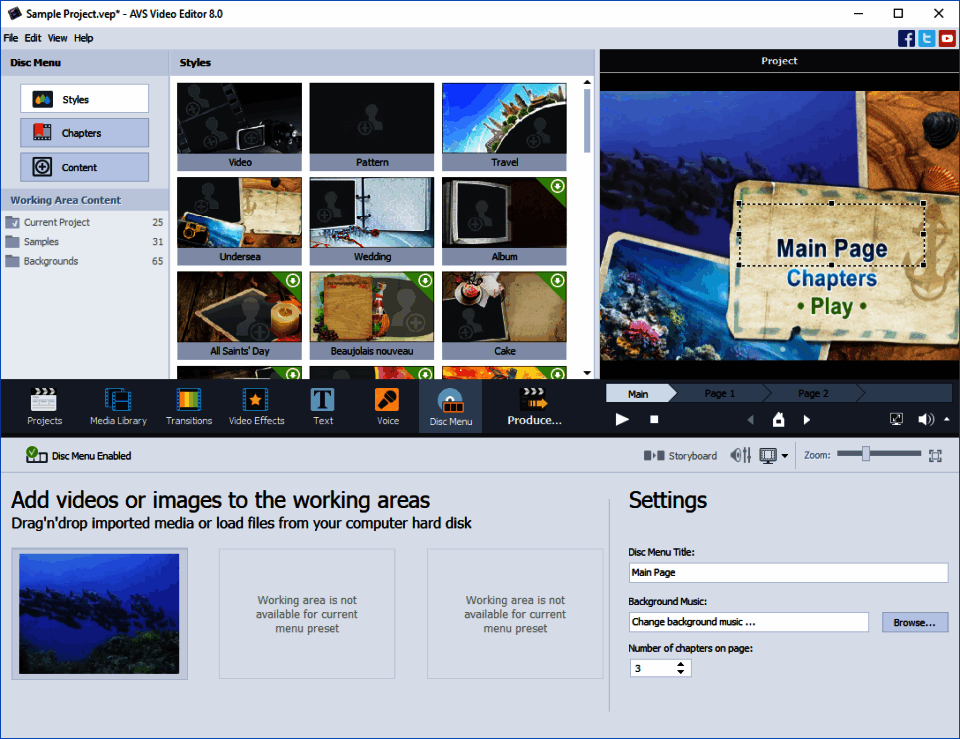Click the Browse button for background music

point(914,622)
